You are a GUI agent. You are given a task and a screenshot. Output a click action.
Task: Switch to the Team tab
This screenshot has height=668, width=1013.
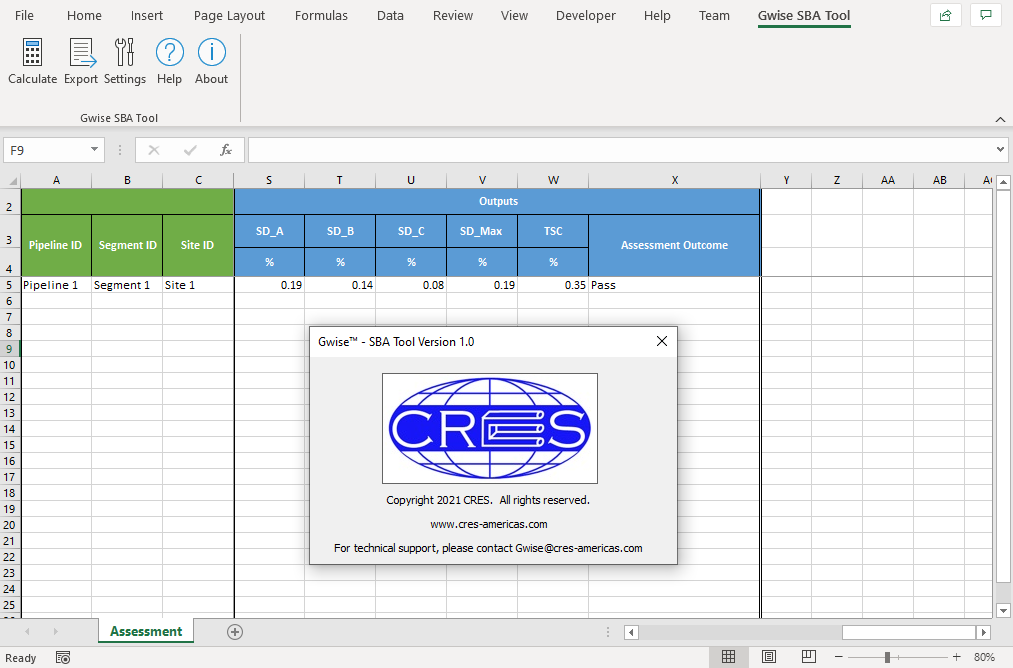click(714, 16)
